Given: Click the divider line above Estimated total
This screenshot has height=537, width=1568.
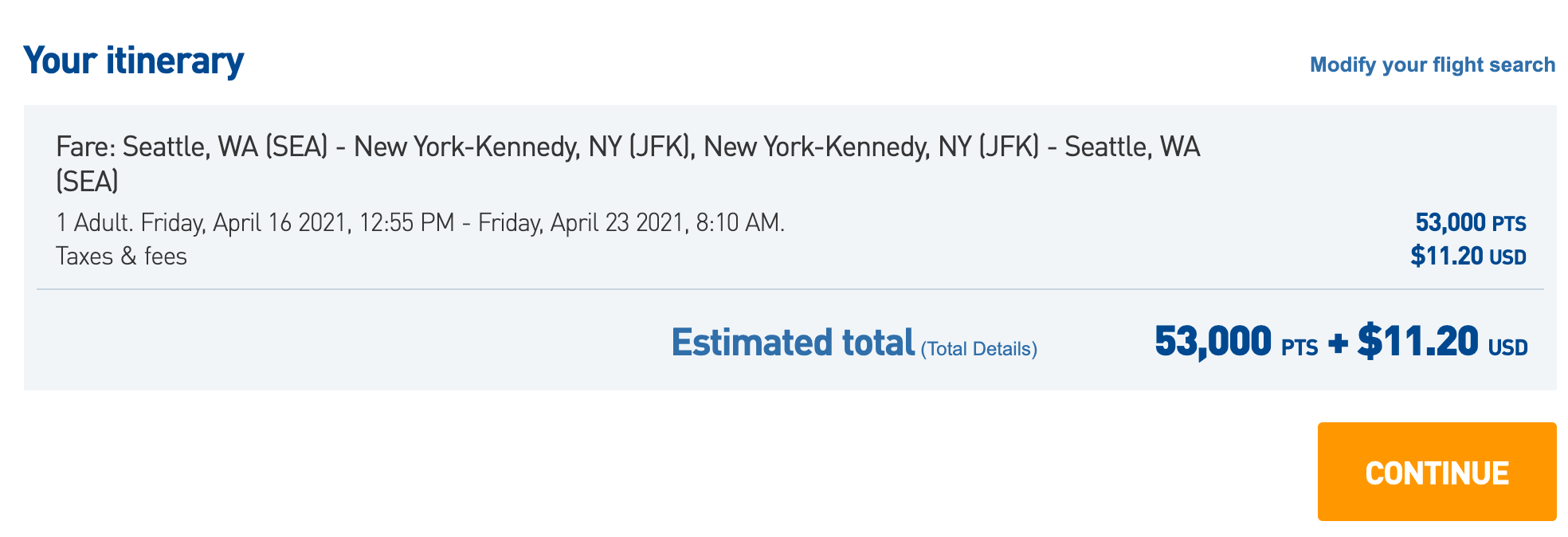Looking at the screenshot, I should click(790, 289).
